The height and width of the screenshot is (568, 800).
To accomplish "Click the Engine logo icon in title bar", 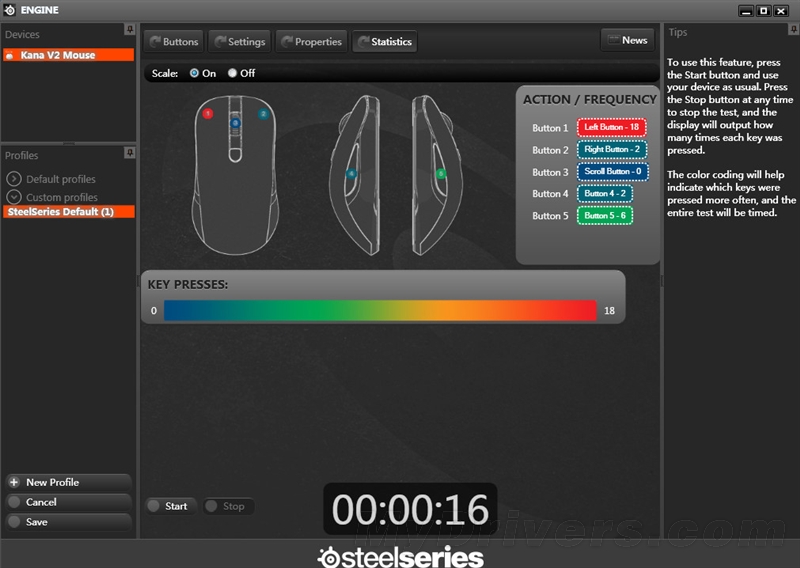I will 9,10.
